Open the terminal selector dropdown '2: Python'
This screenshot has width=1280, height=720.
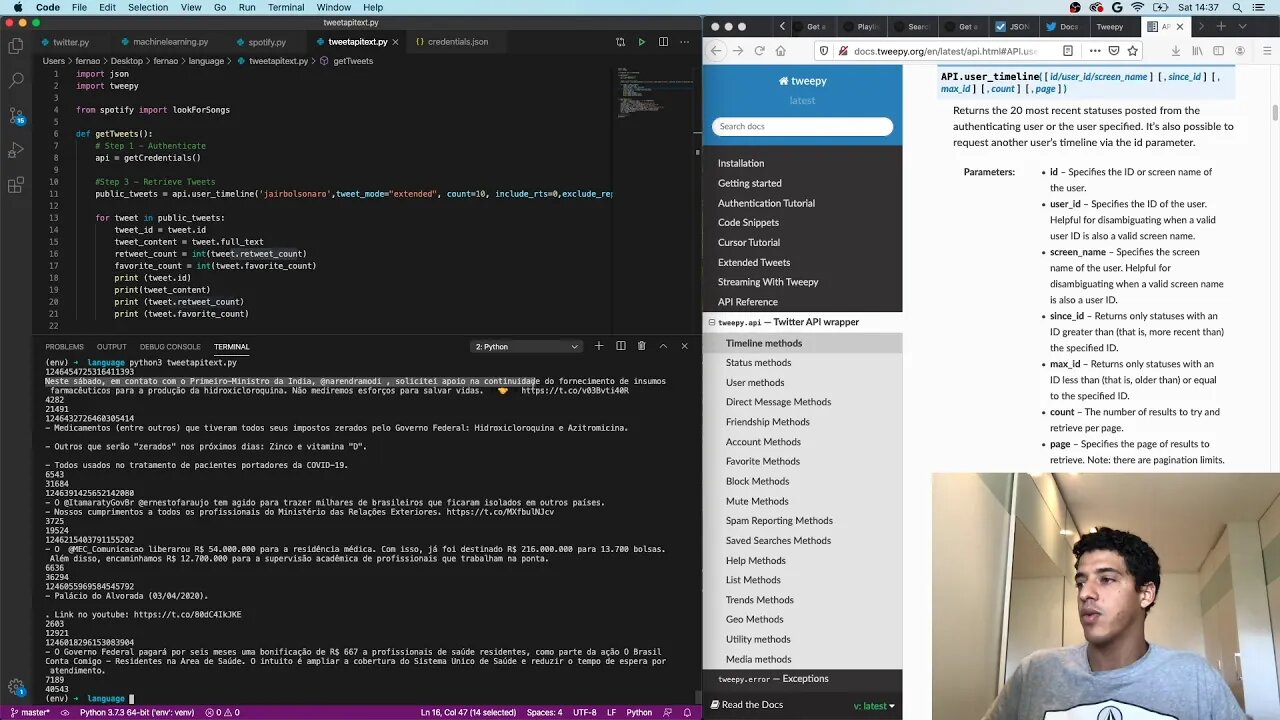(526, 346)
